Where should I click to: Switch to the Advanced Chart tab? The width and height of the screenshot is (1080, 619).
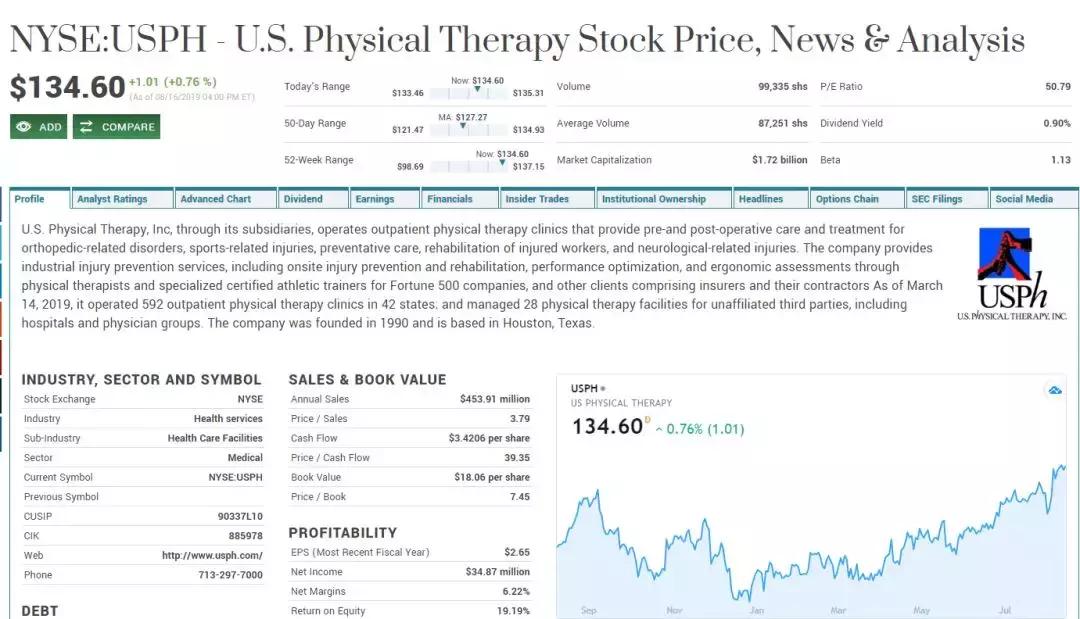215,199
